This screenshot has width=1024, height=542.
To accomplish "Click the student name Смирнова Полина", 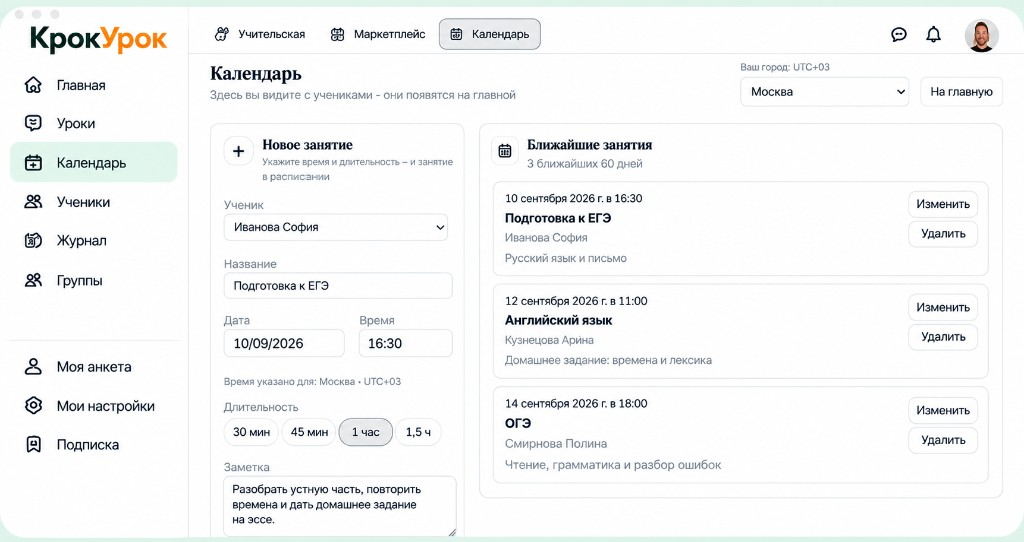I will [x=556, y=443].
